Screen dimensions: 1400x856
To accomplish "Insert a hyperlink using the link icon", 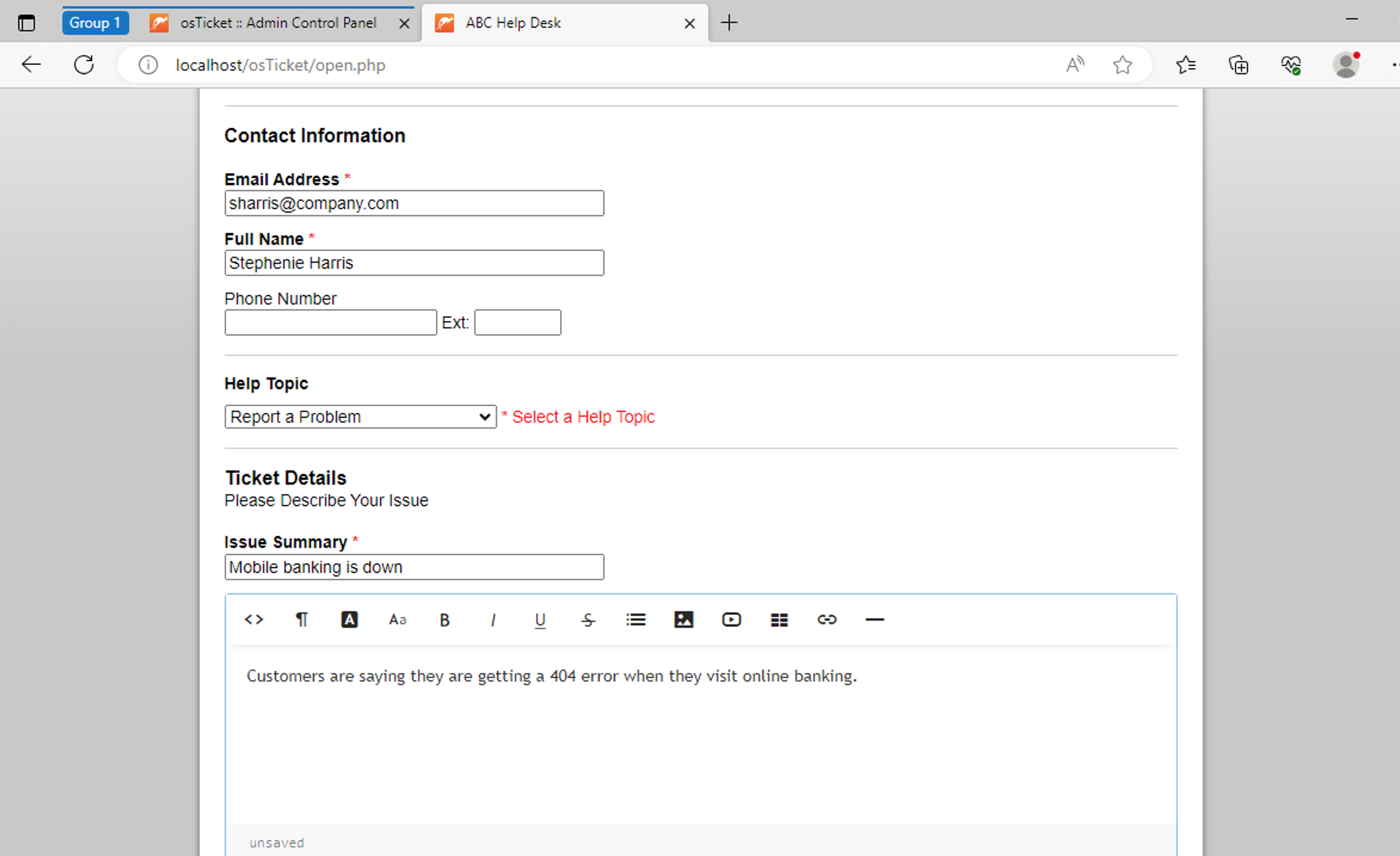I will pyautogui.click(x=827, y=620).
